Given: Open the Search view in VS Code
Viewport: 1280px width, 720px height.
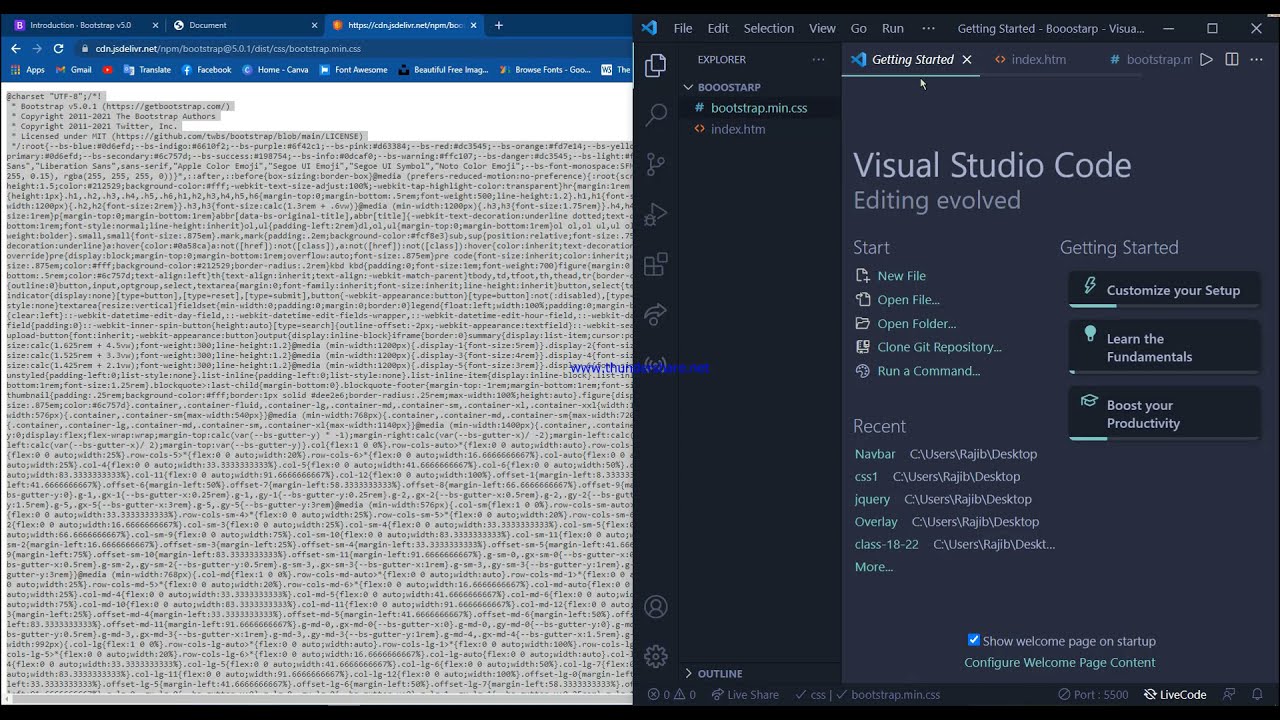Looking at the screenshot, I should 656,115.
